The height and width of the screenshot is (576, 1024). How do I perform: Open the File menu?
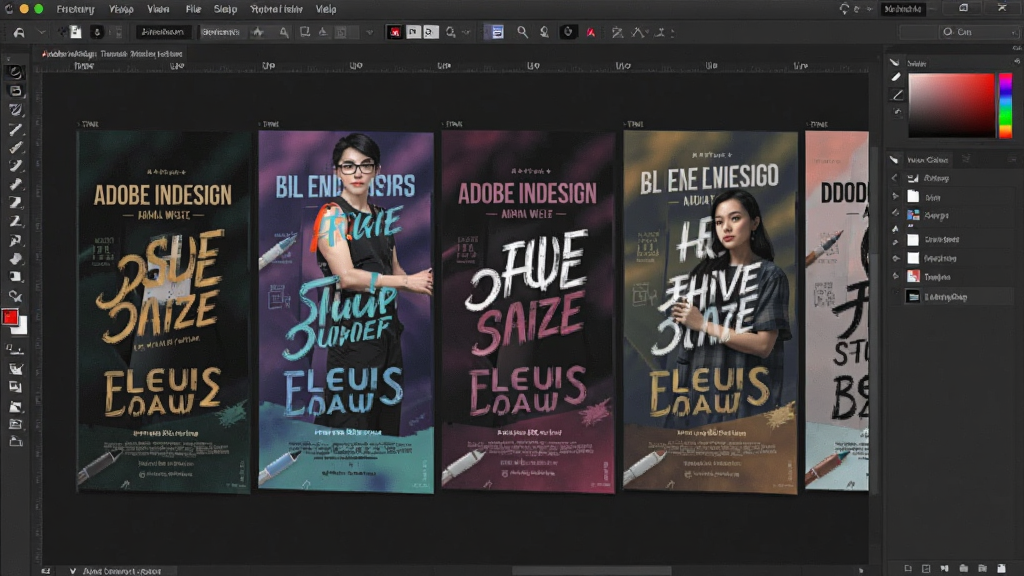click(x=193, y=9)
